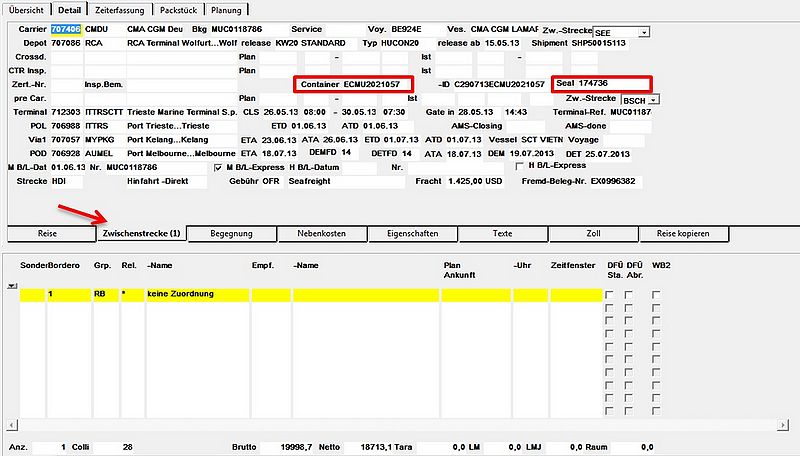The image size is (800, 456).
Task: Click the Fremd-Beleg-Nr. field EX0996382
Action: pos(616,181)
